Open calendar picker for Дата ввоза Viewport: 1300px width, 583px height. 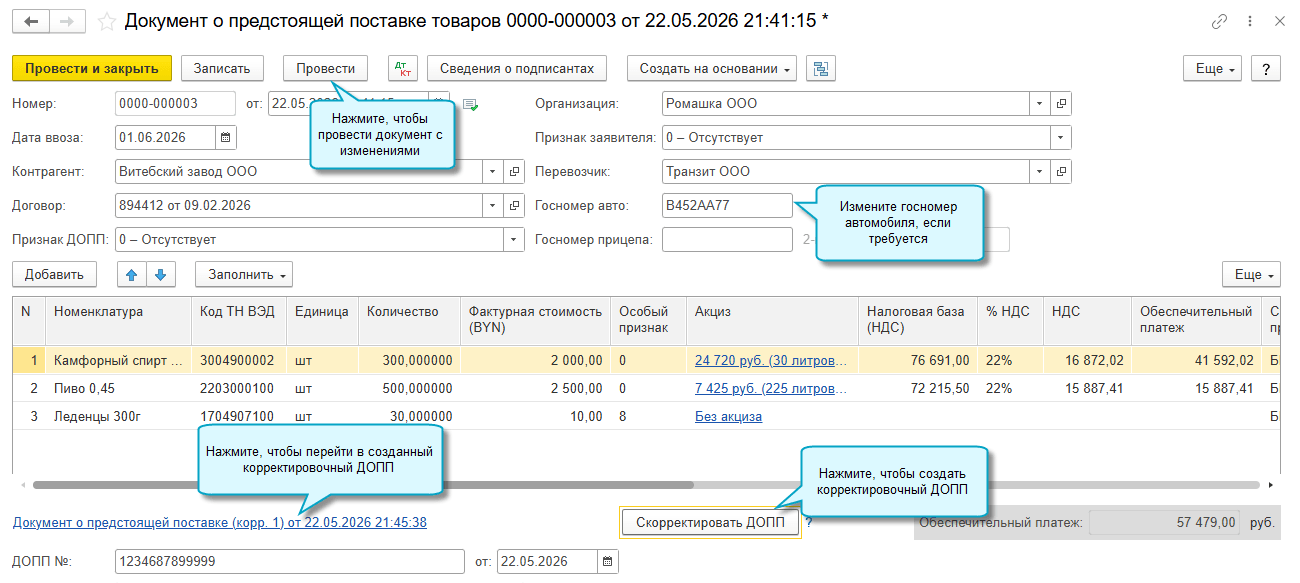[x=225, y=137]
